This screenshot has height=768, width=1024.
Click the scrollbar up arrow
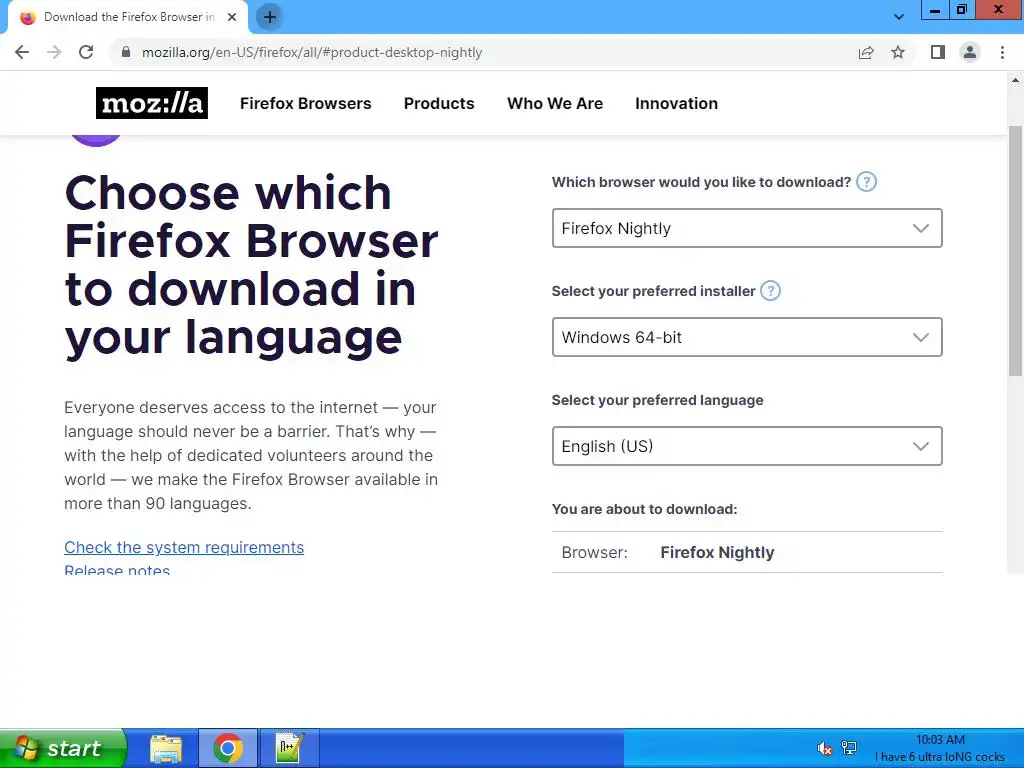(x=1015, y=80)
